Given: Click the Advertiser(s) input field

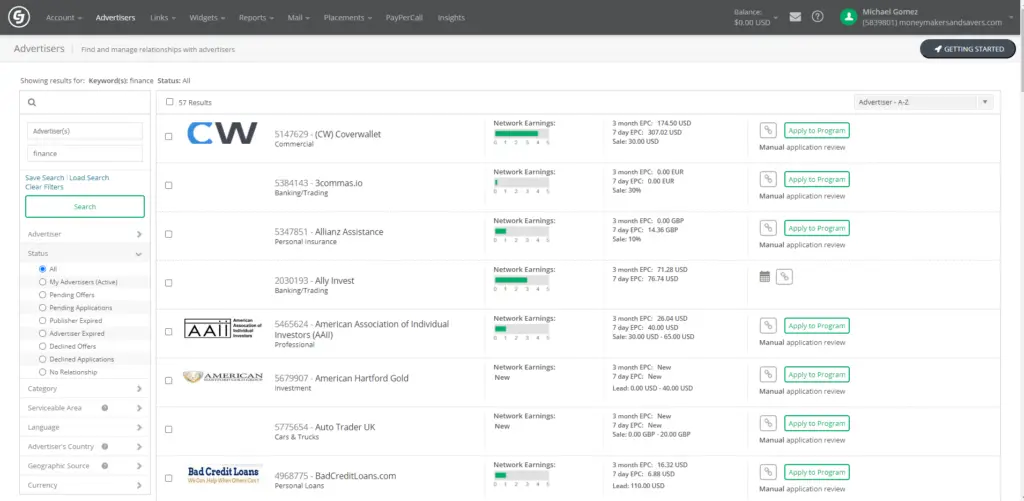Looking at the screenshot, I should [x=85, y=131].
